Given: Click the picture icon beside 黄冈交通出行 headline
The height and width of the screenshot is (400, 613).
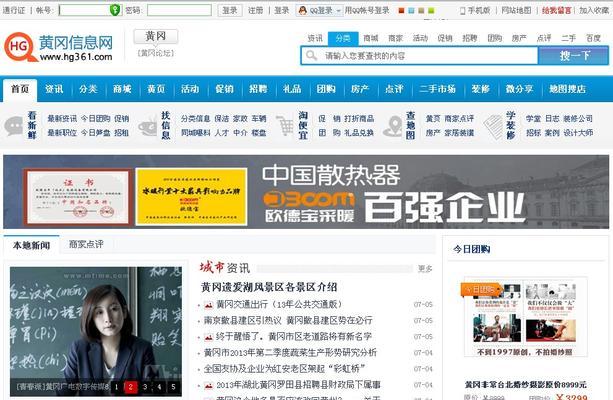Looking at the screenshot, I should tap(209, 305).
